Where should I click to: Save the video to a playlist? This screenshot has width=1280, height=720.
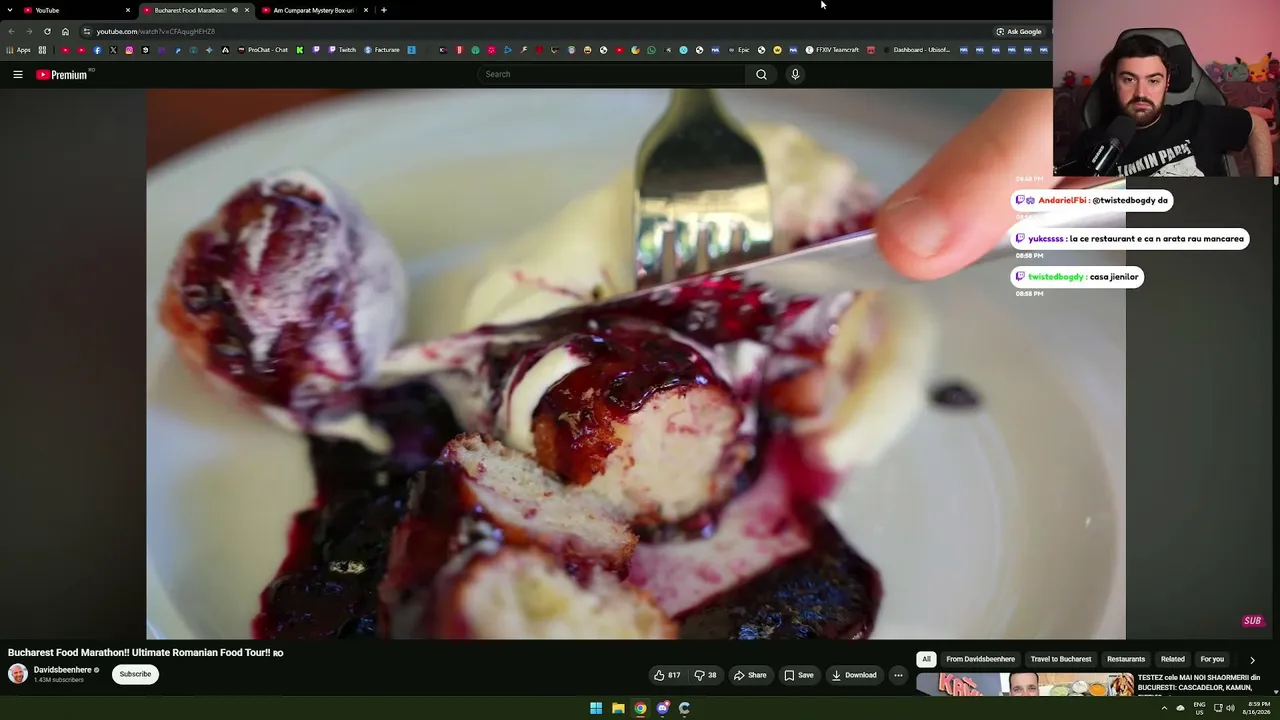(799, 675)
